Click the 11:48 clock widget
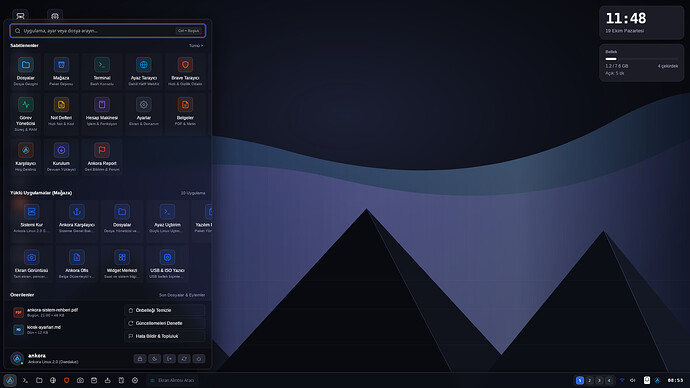Image resolution: width=690 pixels, height=388 pixels. 641,23
